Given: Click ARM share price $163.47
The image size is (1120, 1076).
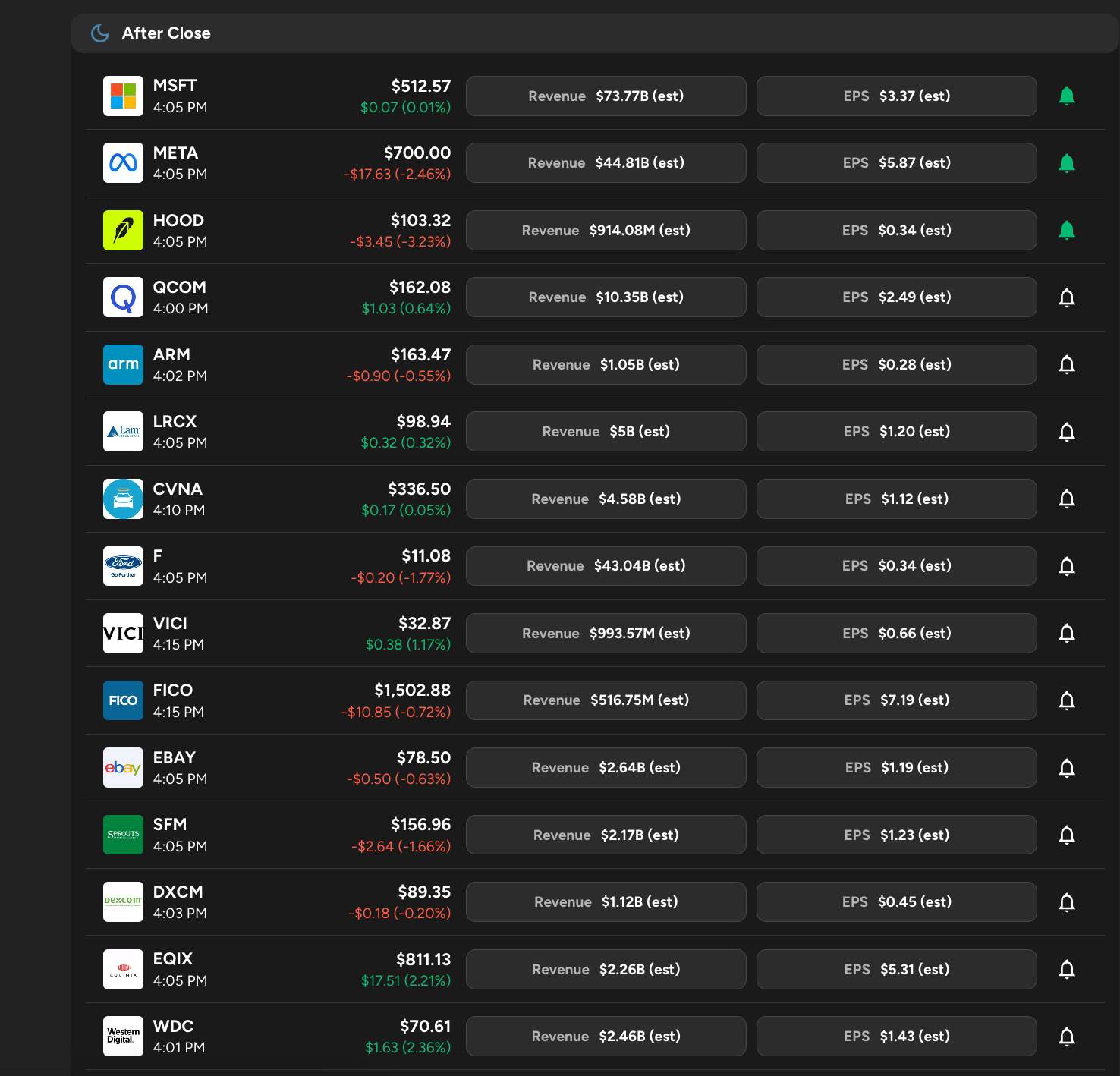Looking at the screenshot, I should (421, 355).
